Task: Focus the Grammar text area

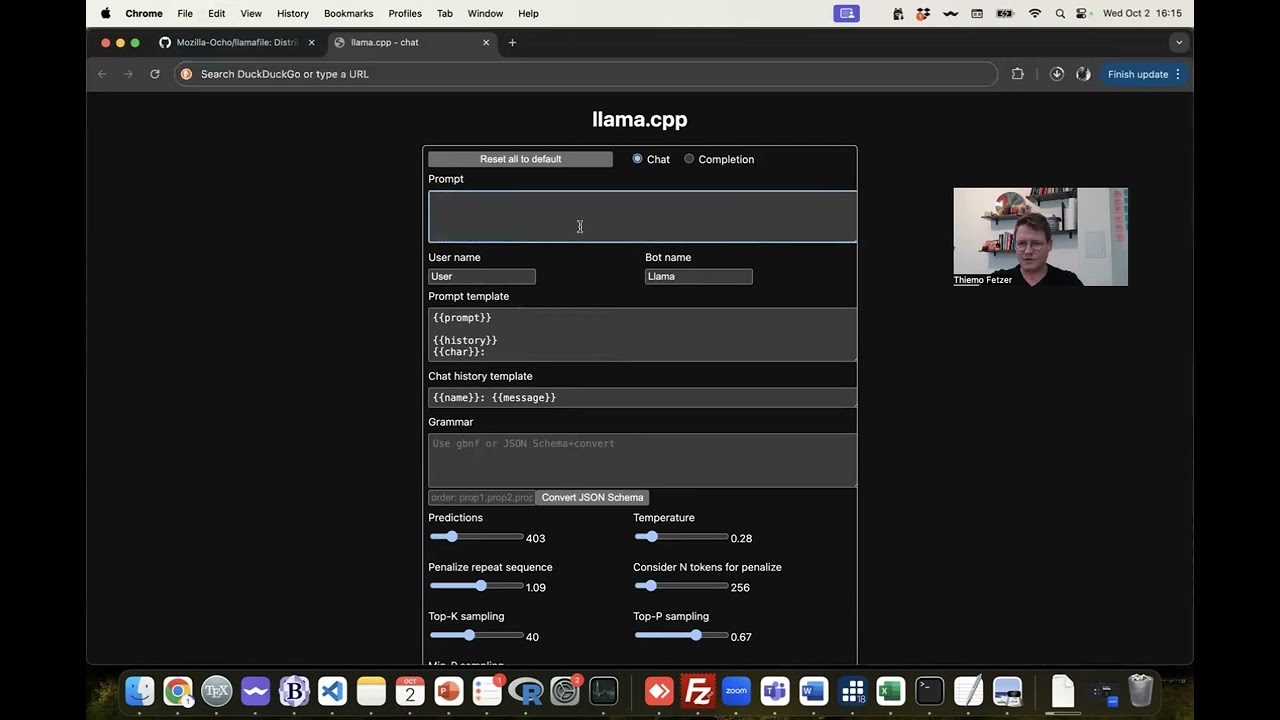Action: (642, 460)
